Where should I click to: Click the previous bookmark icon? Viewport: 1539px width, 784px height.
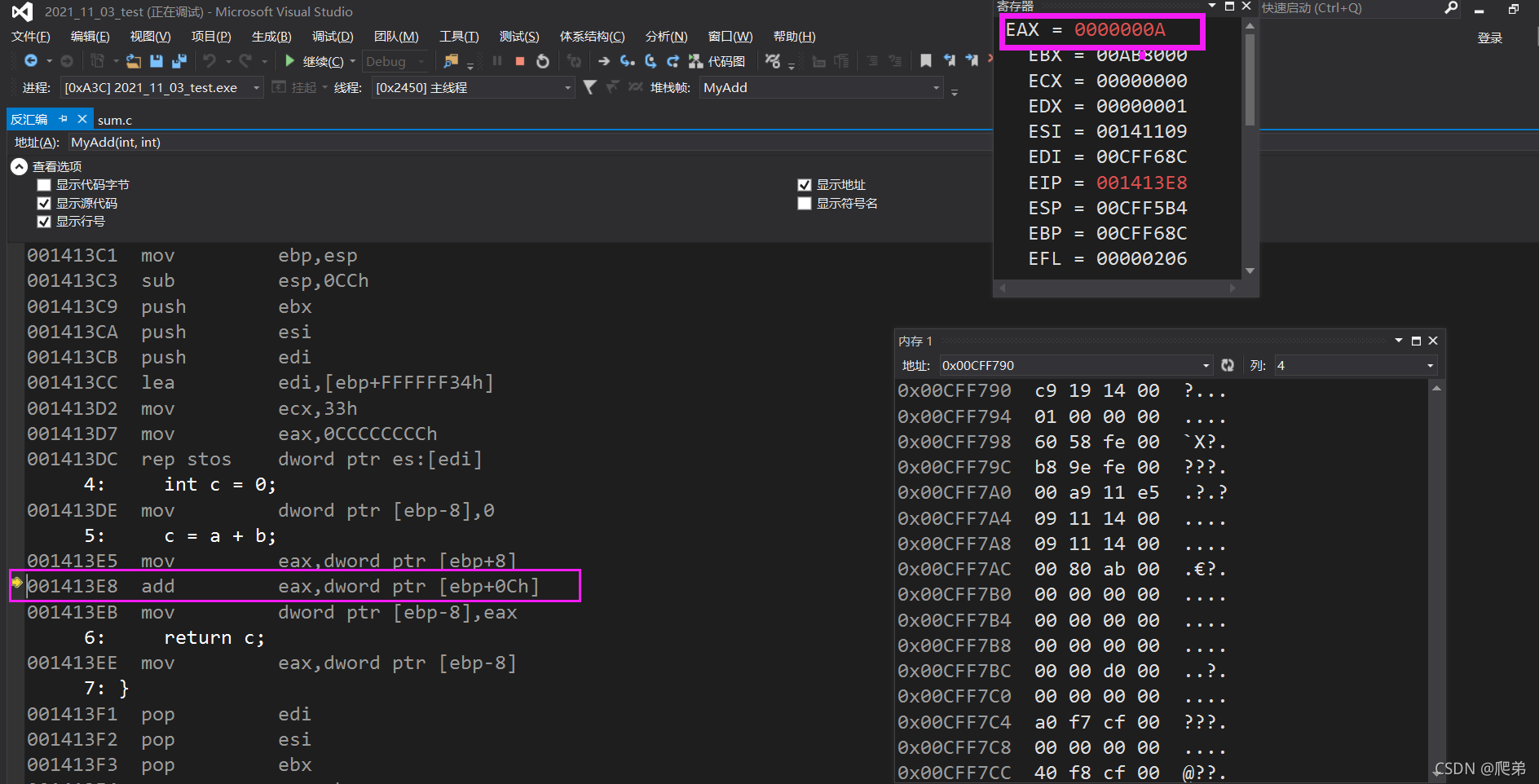[x=949, y=61]
